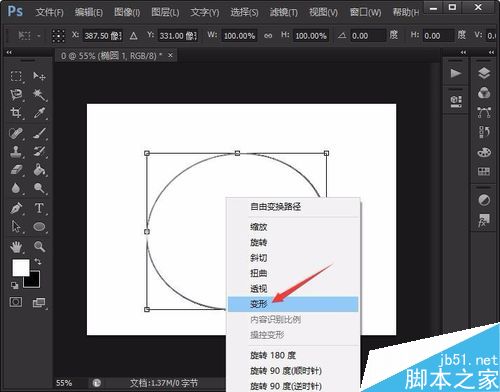500x392 pixels.
Task: Select the Healing Brush tool
Action: [x=16, y=133]
